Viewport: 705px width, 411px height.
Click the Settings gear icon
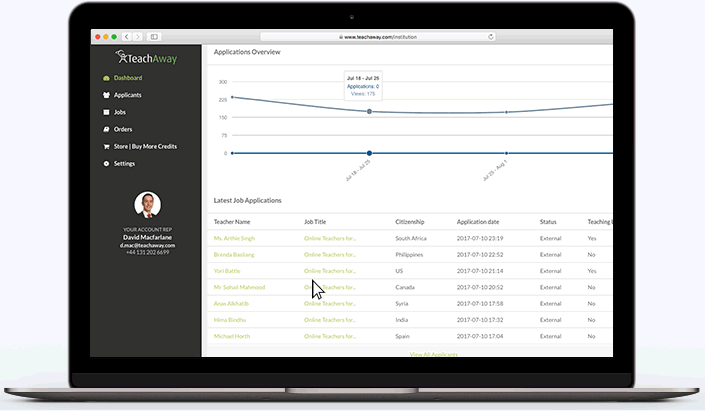(106, 164)
